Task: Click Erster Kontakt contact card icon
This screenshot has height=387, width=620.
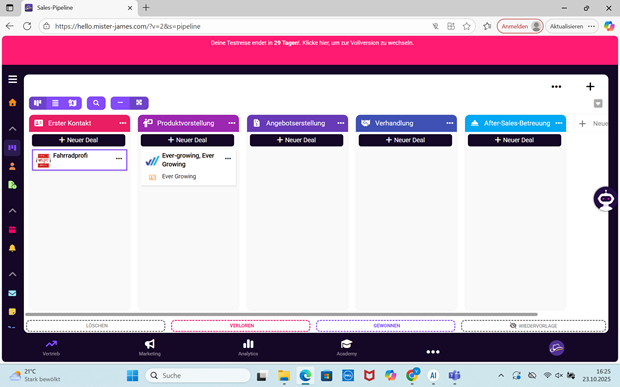Action: (39, 123)
